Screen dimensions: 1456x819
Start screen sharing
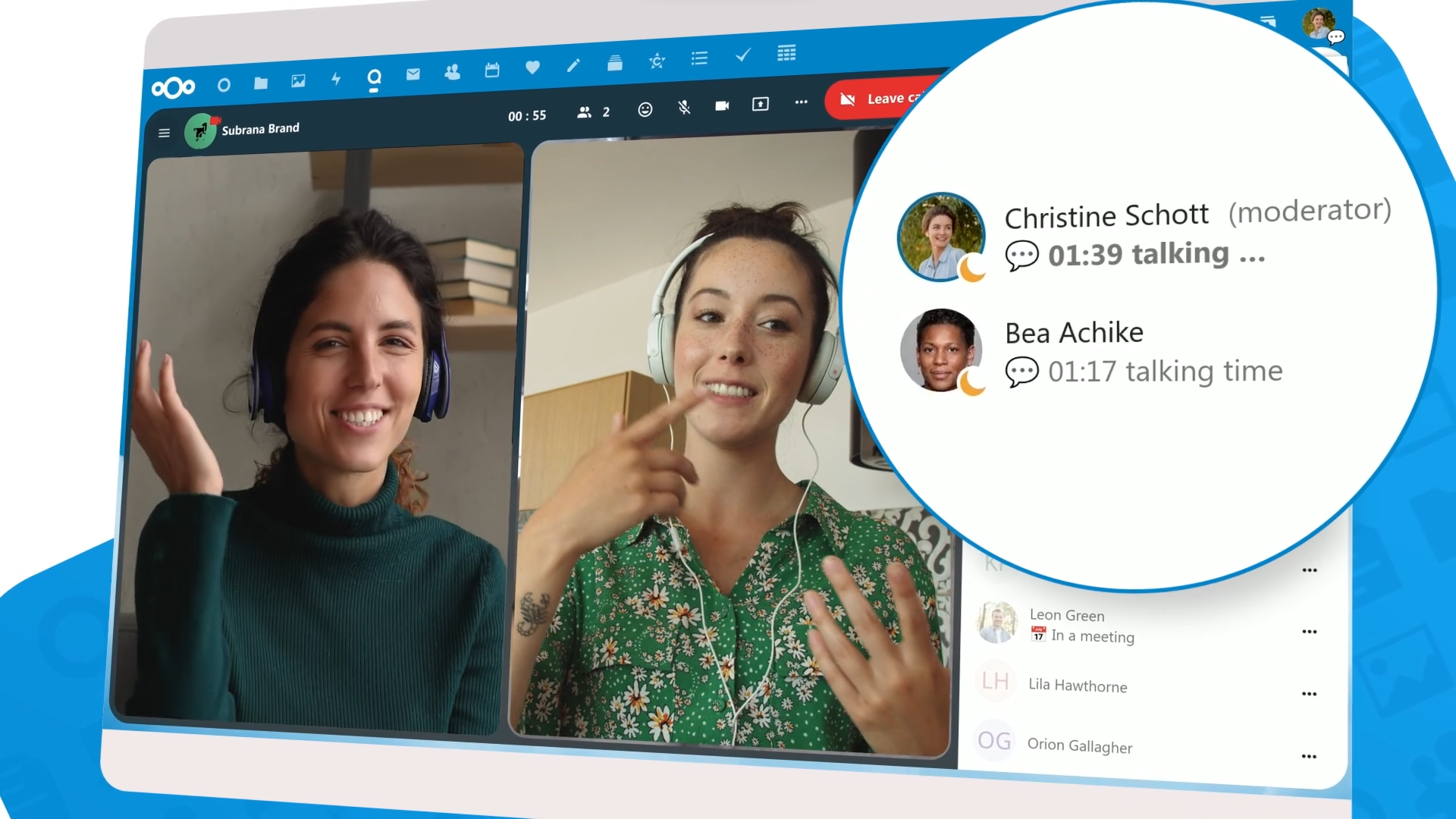pyautogui.click(x=759, y=102)
